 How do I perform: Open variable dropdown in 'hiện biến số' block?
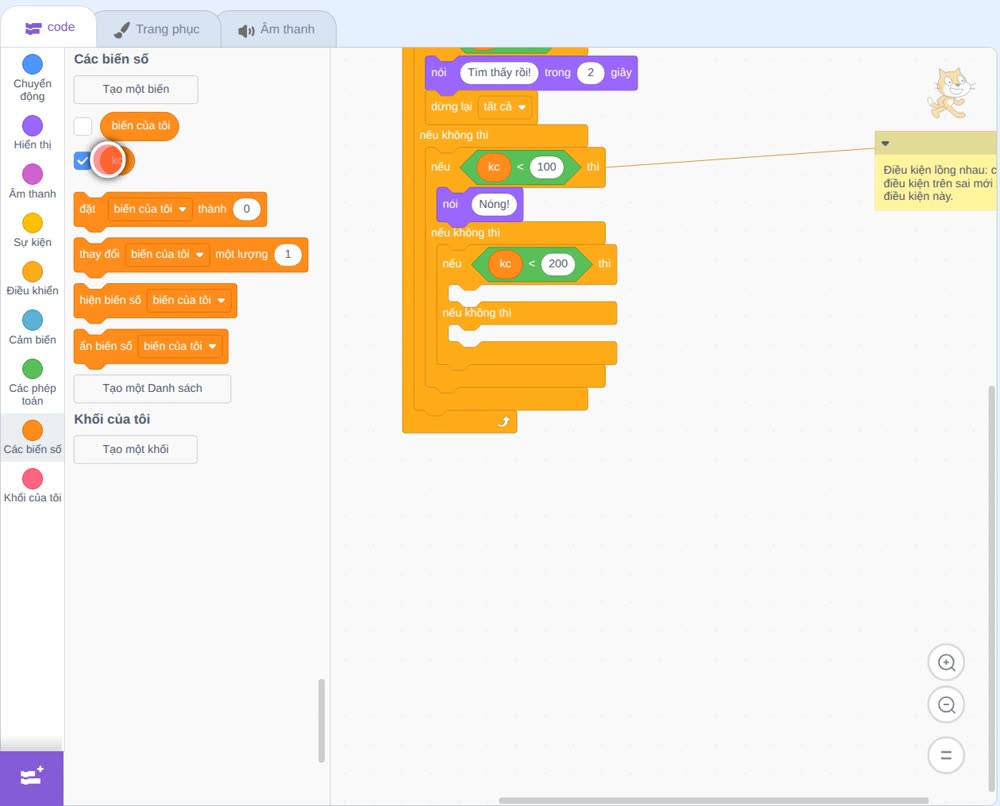[189, 300]
